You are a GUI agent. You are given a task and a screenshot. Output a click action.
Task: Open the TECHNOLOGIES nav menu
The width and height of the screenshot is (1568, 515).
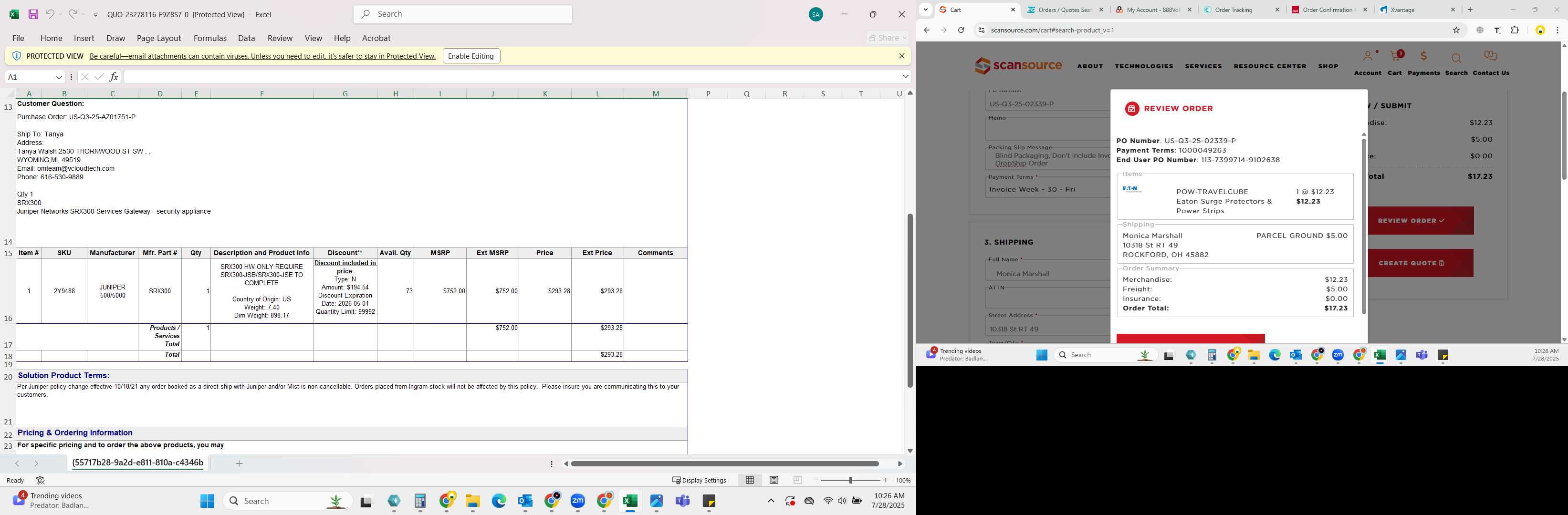click(x=1144, y=66)
